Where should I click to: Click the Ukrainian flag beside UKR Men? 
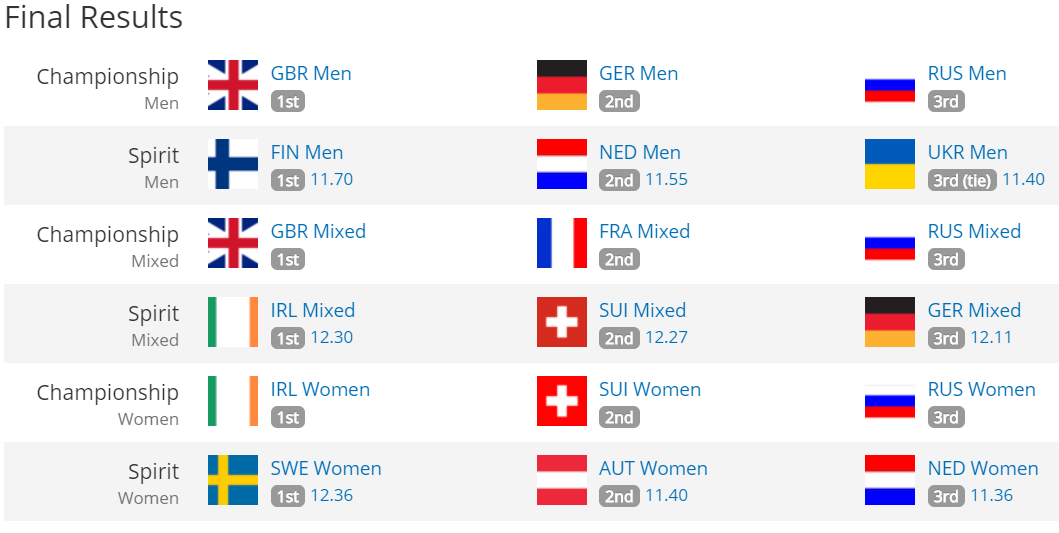(x=890, y=164)
